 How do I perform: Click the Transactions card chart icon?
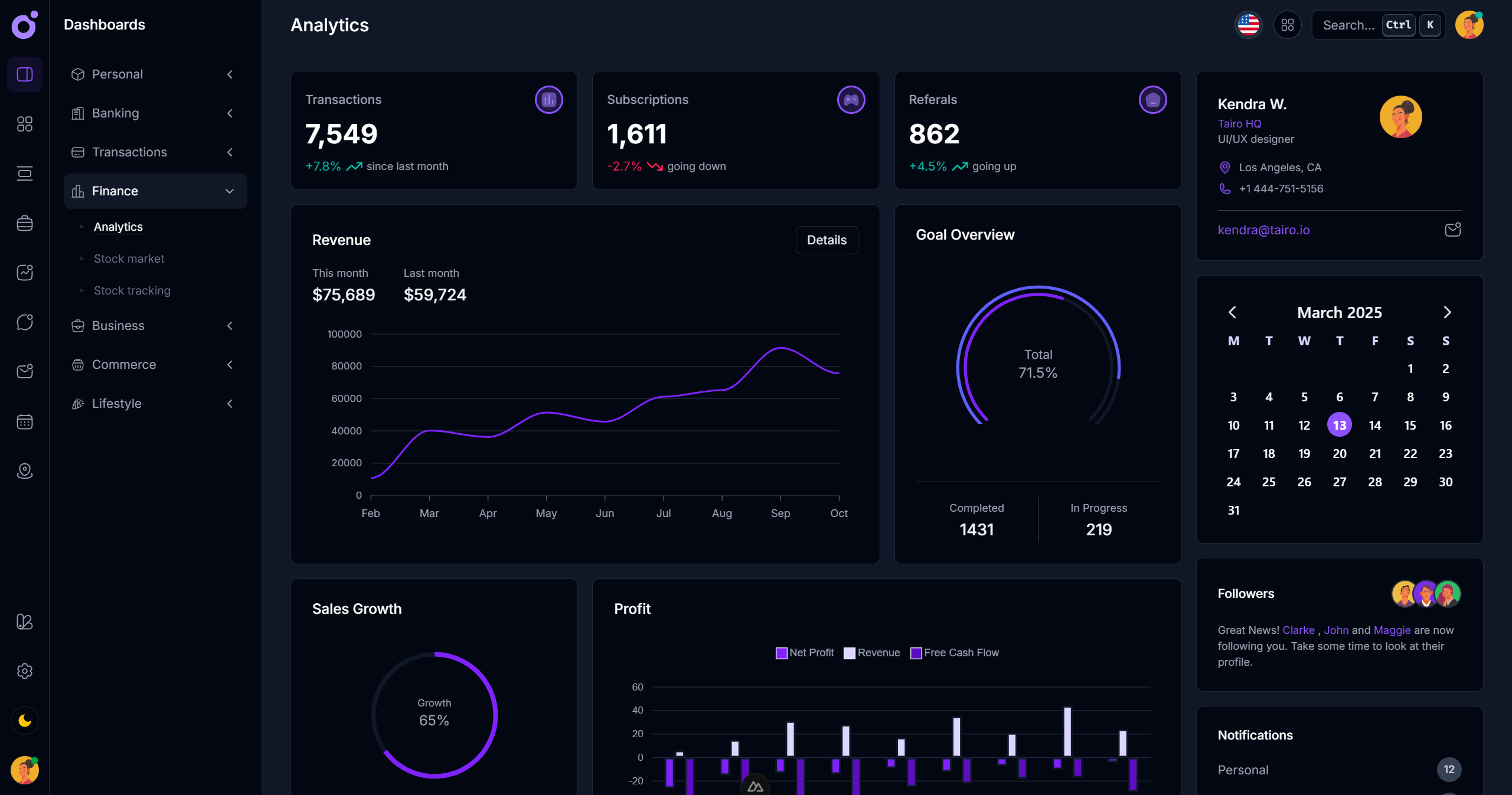548,99
